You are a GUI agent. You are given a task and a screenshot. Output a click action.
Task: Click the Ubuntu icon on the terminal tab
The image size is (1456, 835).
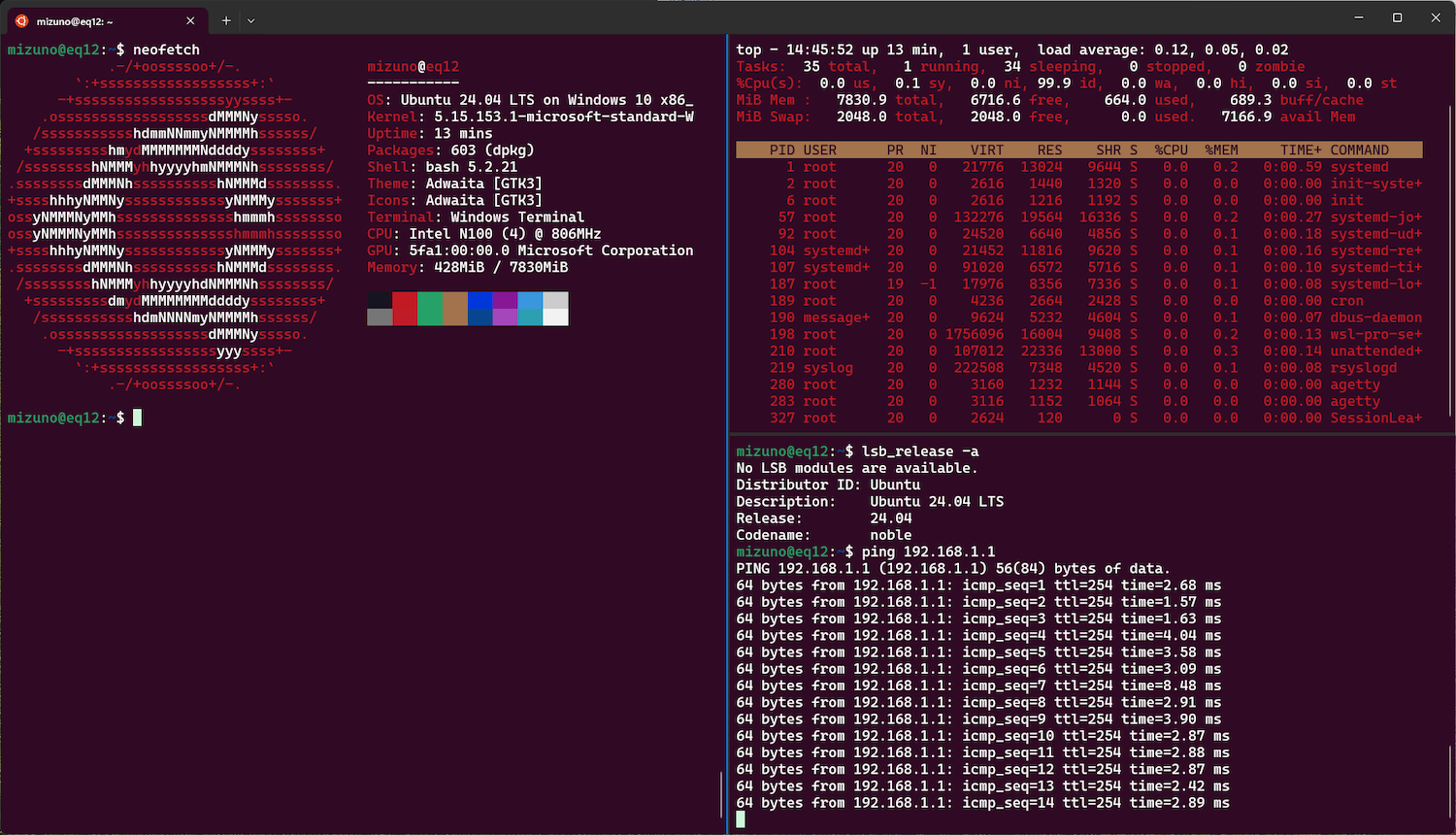[x=21, y=20]
